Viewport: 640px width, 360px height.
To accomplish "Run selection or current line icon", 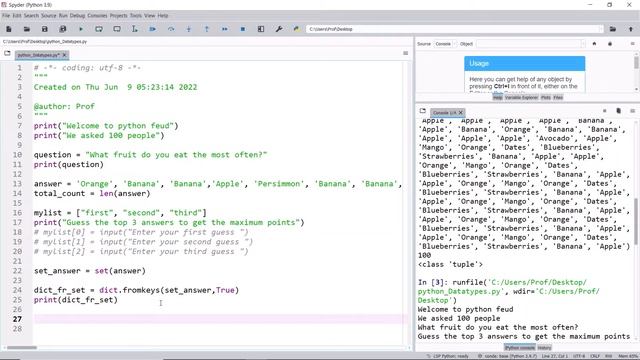I will point(135,29).
